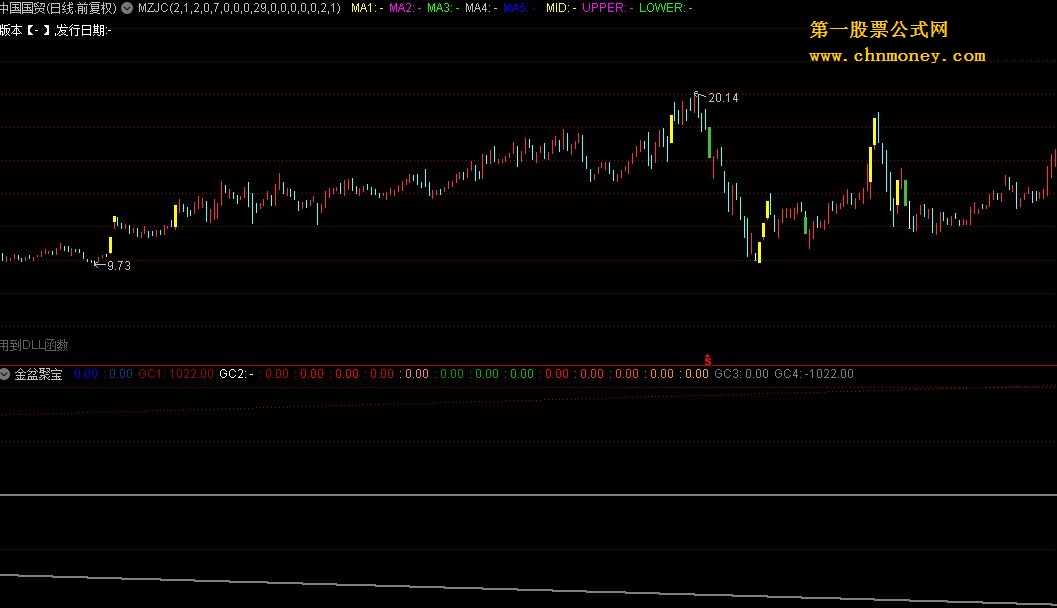Click the 中国国贸(日线,前复权) chart title
The image size is (1057, 608).
click(59, 8)
